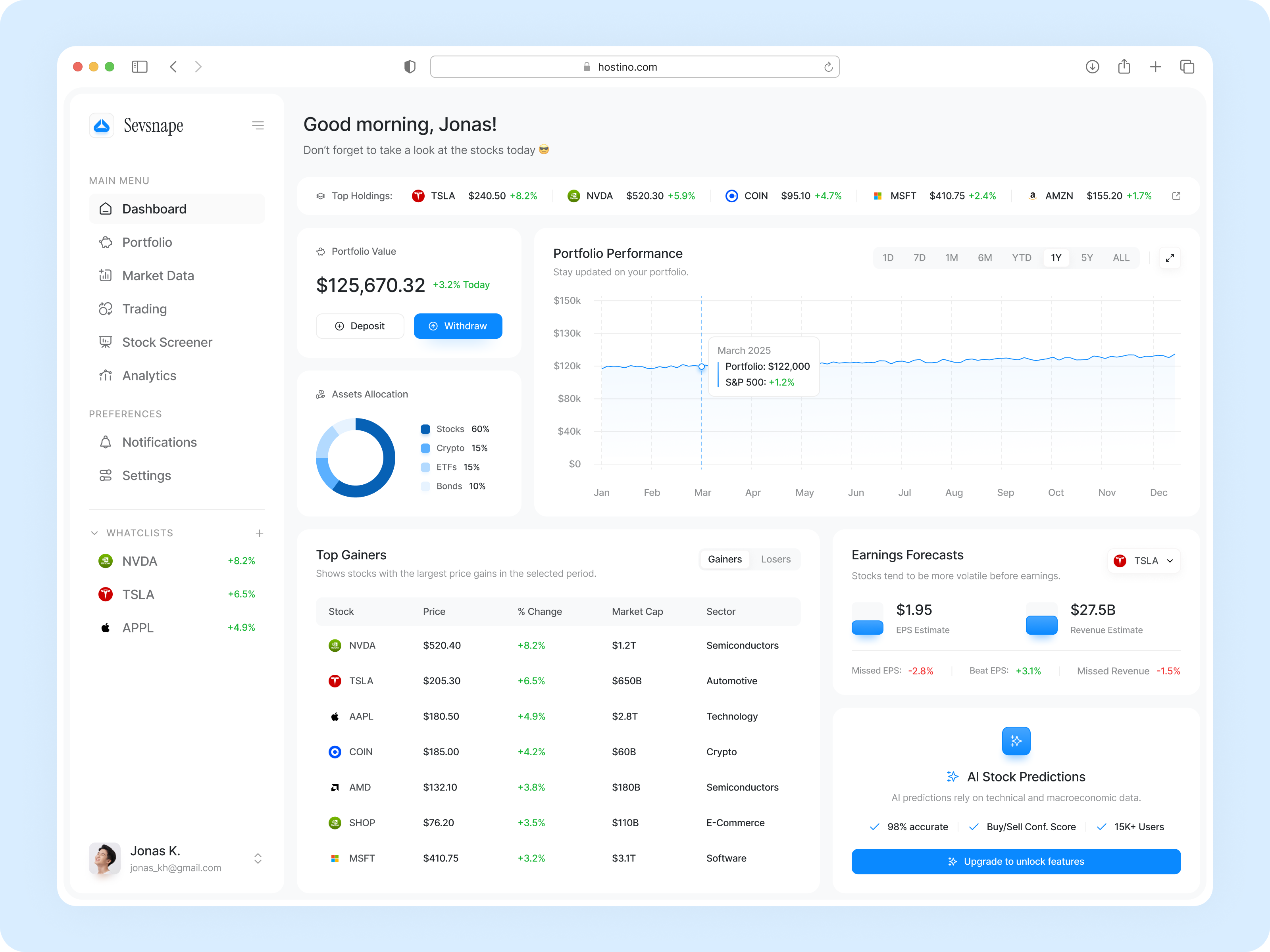The width and height of the screenshot is (1270, 952).
Task: Open the Analytics panel
Action: (149, 375)
